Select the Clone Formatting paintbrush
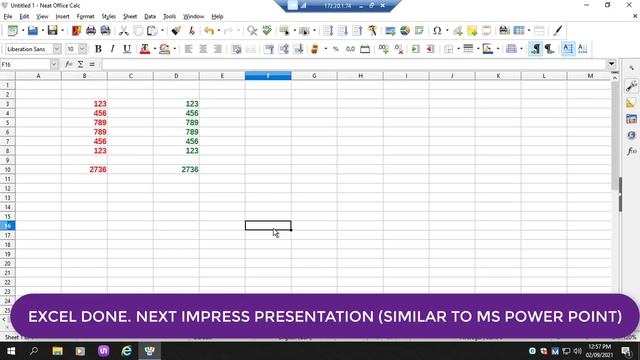 (176, 31)
